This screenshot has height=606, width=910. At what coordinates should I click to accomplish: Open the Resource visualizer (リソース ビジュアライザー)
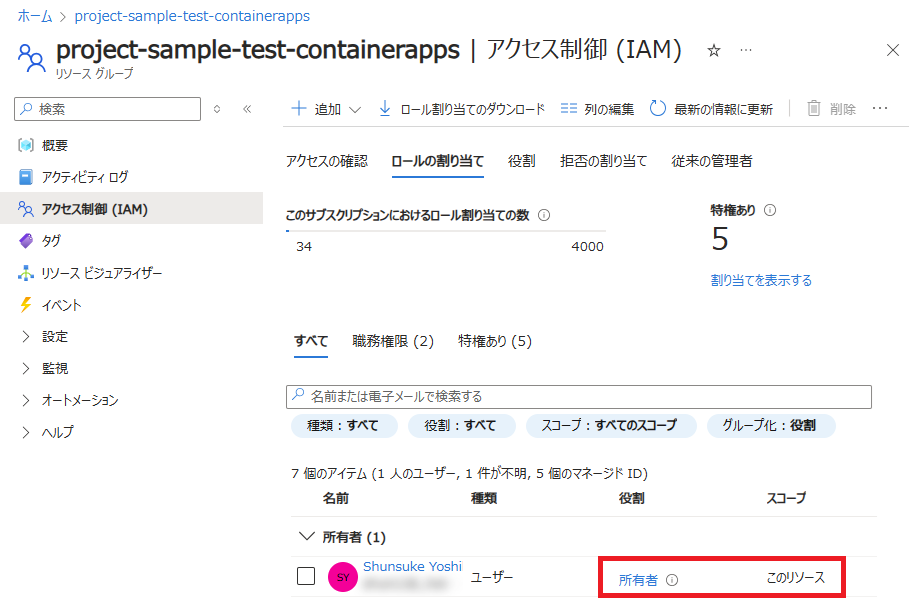(101, 273)
